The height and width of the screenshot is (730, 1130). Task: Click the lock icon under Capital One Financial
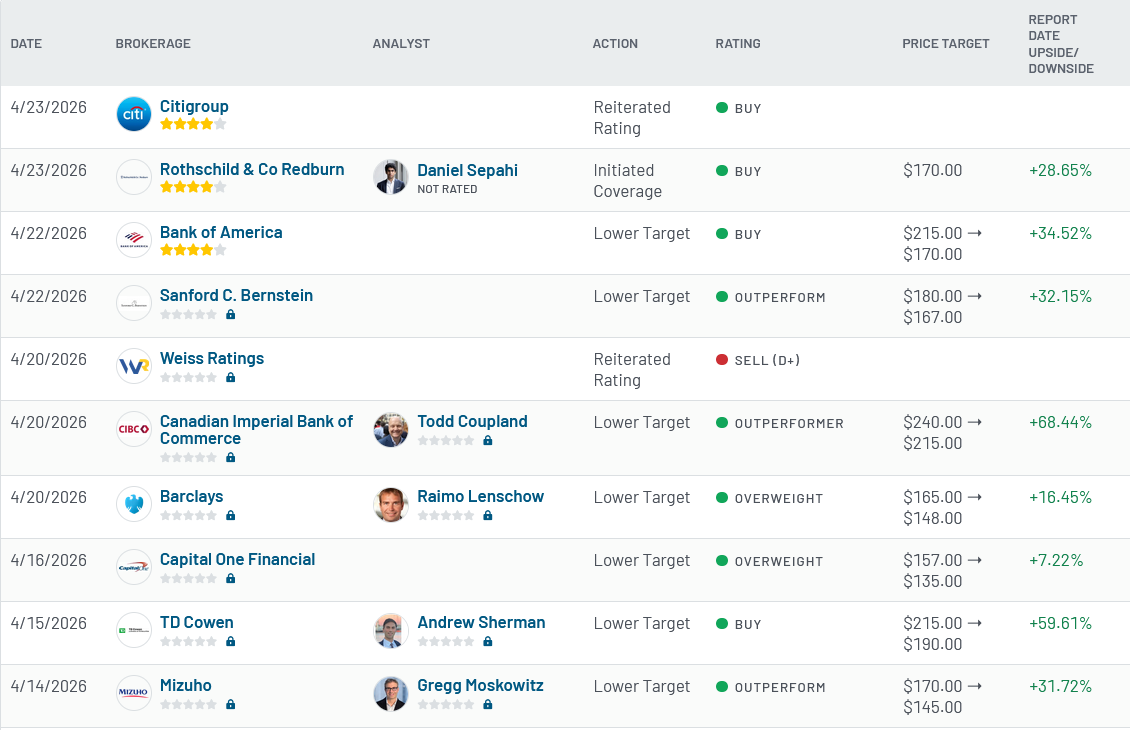(x=231, y=579)
